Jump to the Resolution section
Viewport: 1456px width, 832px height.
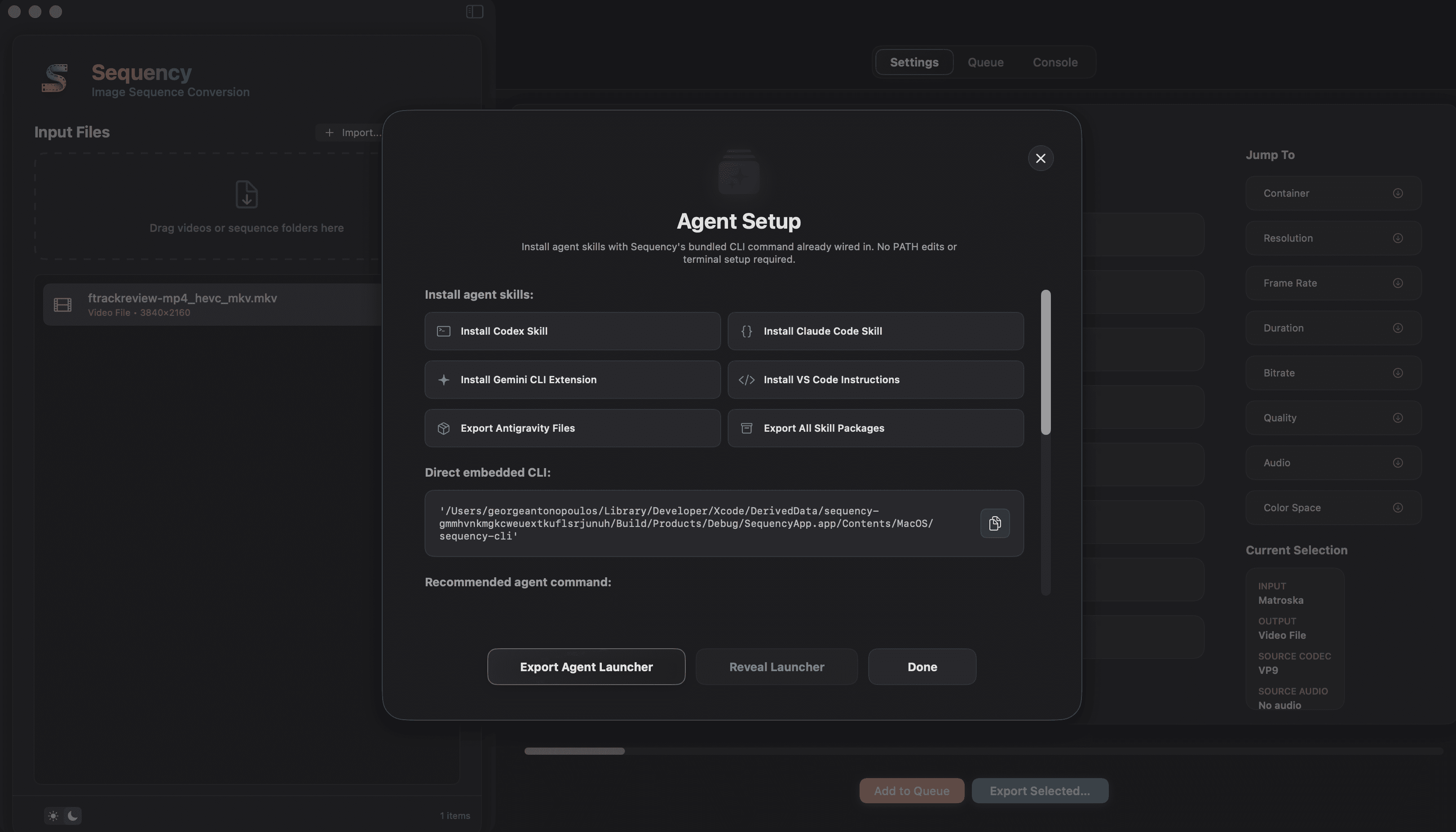(x=1333, y=238)
